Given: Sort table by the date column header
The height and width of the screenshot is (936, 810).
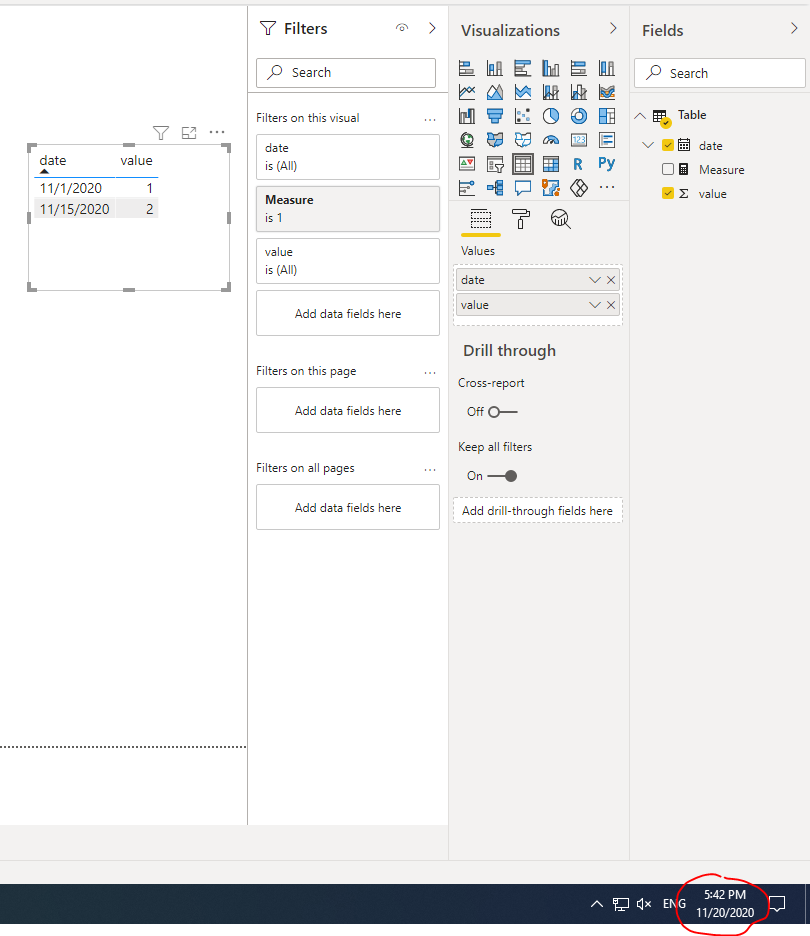Looking at the screenshot, I should (53, 161).
